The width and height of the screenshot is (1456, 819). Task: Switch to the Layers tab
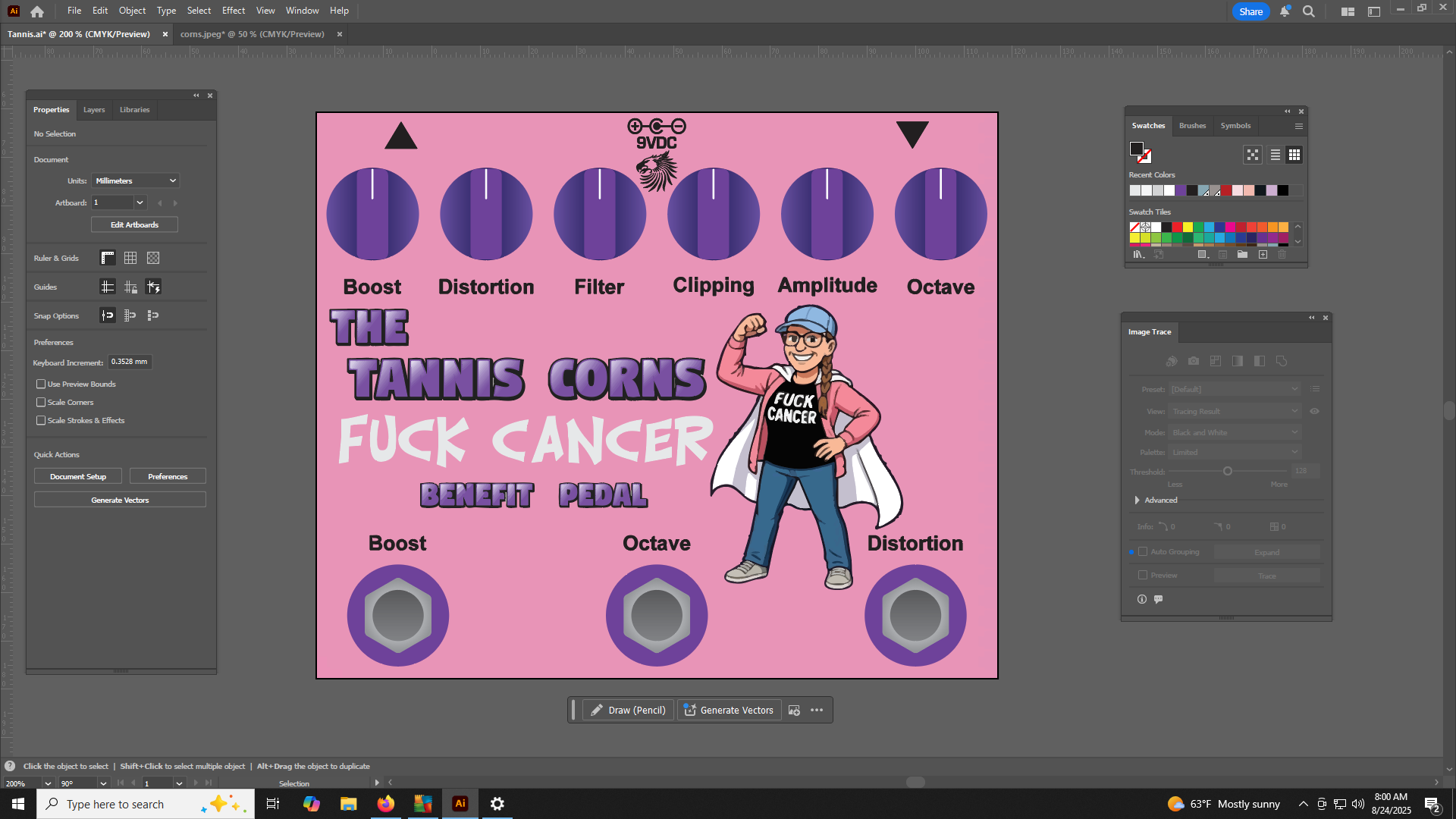point(94,110)
